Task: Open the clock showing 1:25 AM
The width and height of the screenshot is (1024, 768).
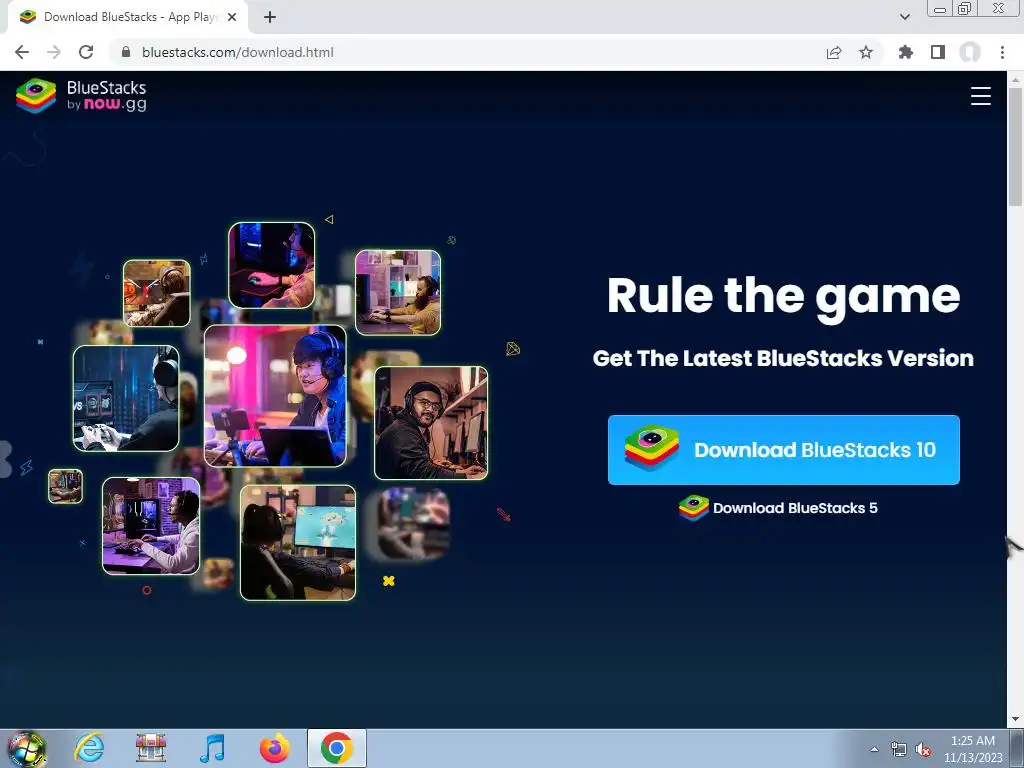Action: point(973,749)
